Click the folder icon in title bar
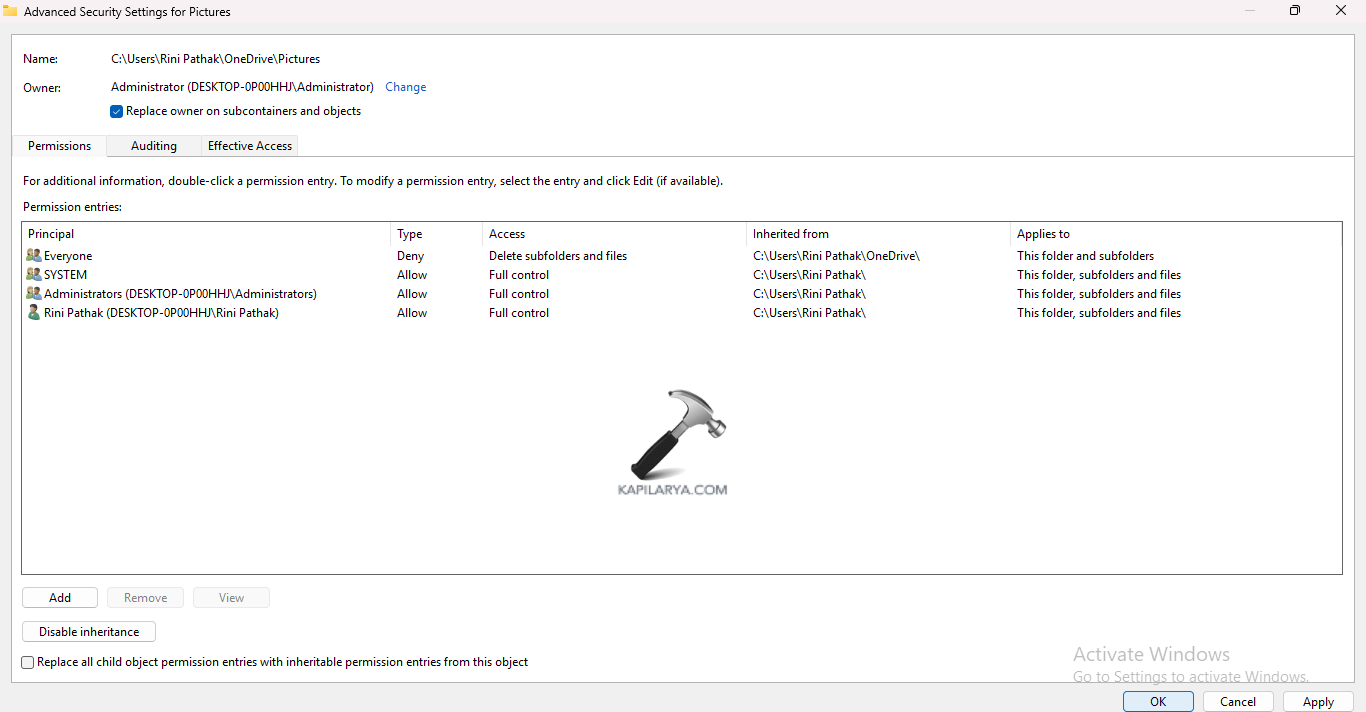 10,11
